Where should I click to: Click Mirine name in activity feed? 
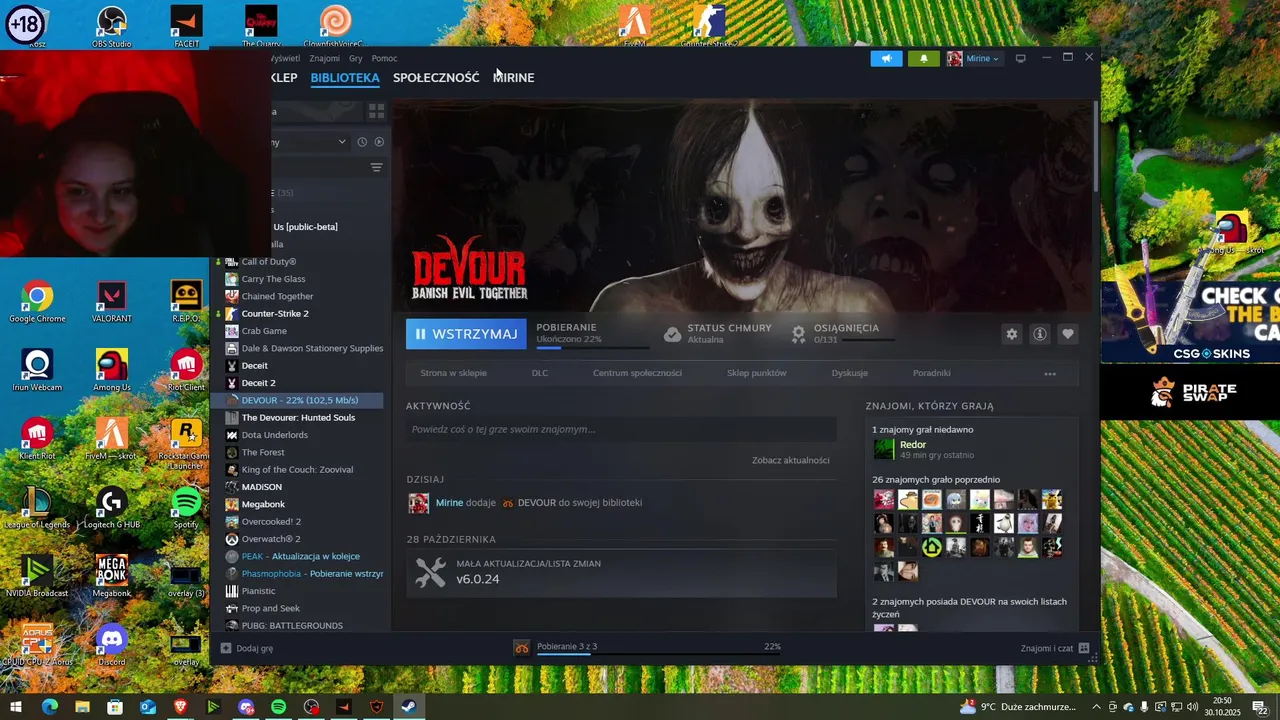(x=449, y=503)
